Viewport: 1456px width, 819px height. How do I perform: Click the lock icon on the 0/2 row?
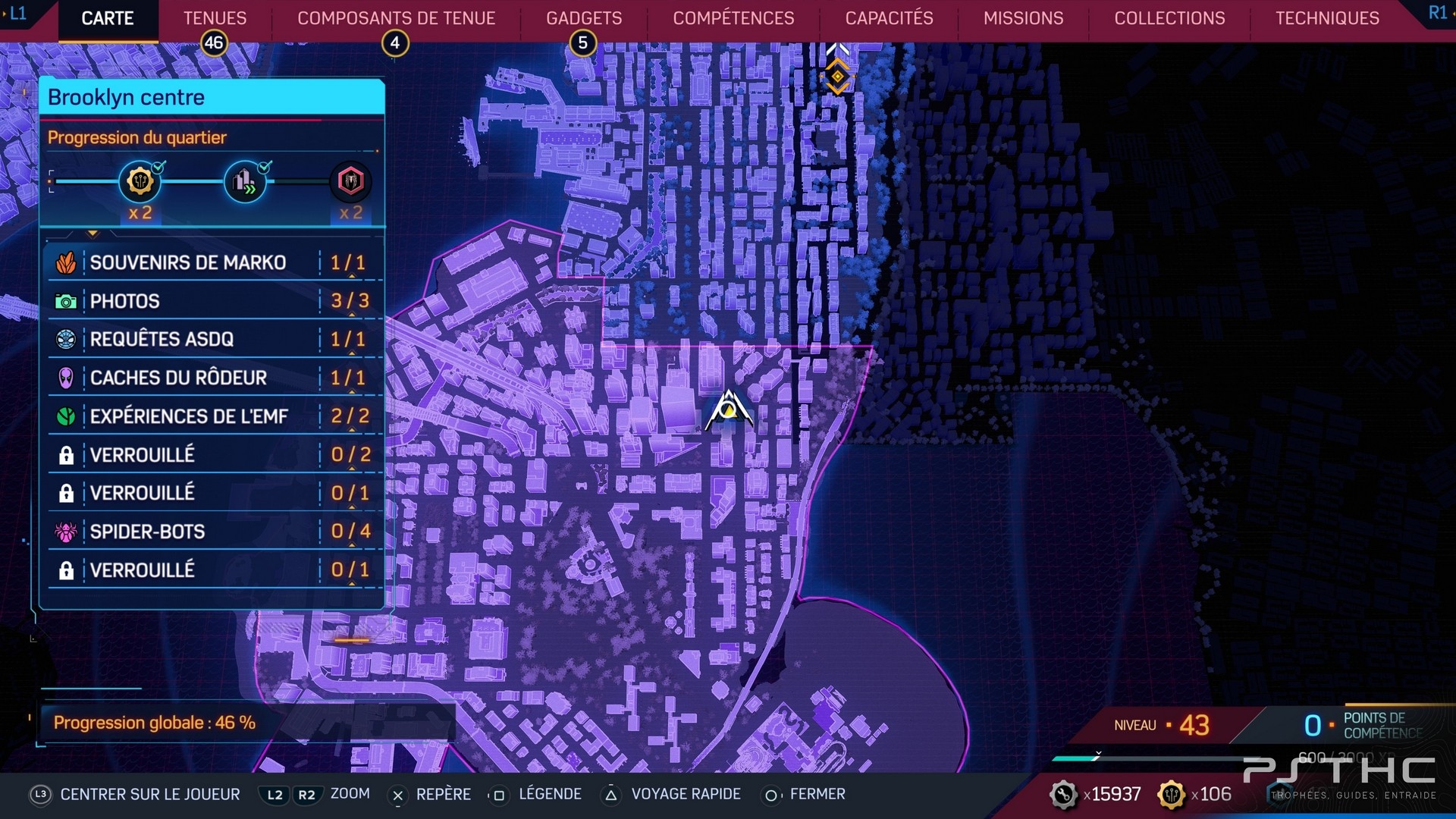(66, 455)
